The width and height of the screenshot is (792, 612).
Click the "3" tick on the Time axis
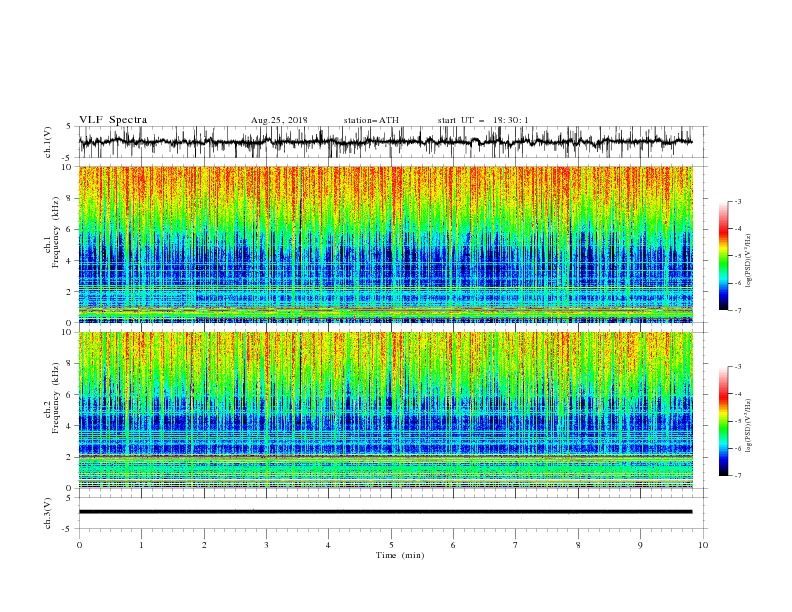(266, 545)
